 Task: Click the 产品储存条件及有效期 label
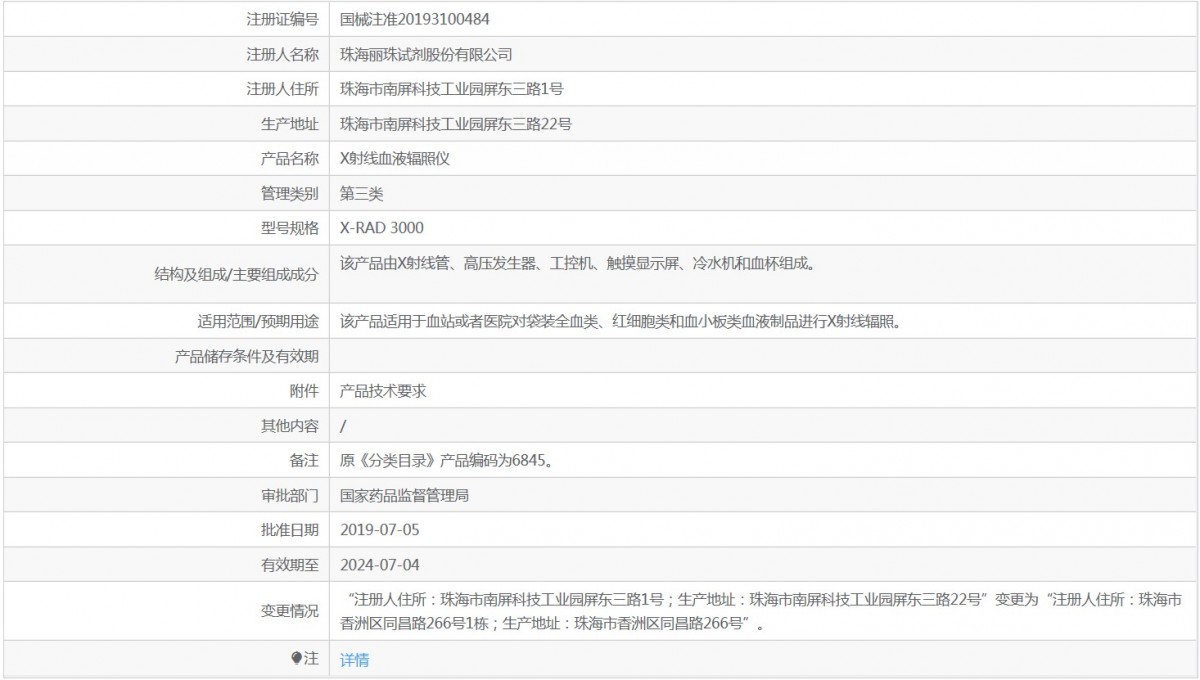(x=247, y=356)
